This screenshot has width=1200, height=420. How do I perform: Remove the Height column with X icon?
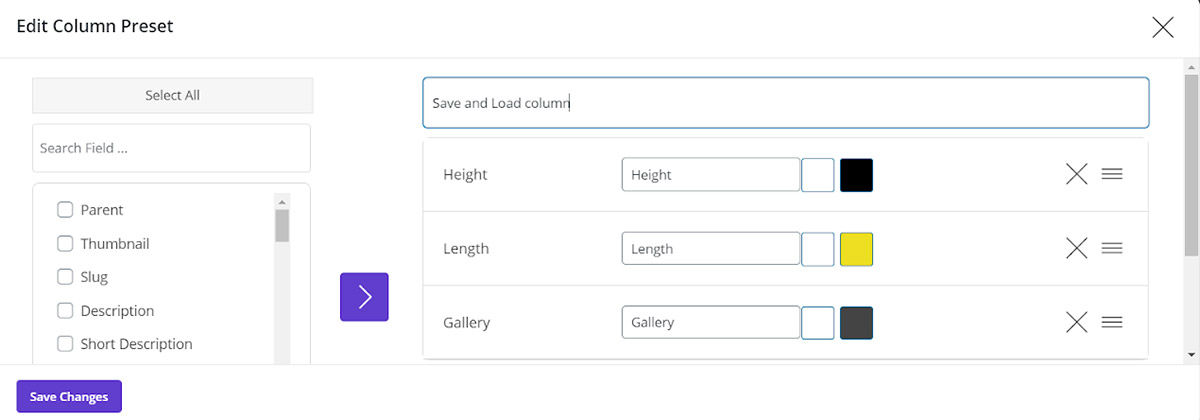tap(1076, 175)
